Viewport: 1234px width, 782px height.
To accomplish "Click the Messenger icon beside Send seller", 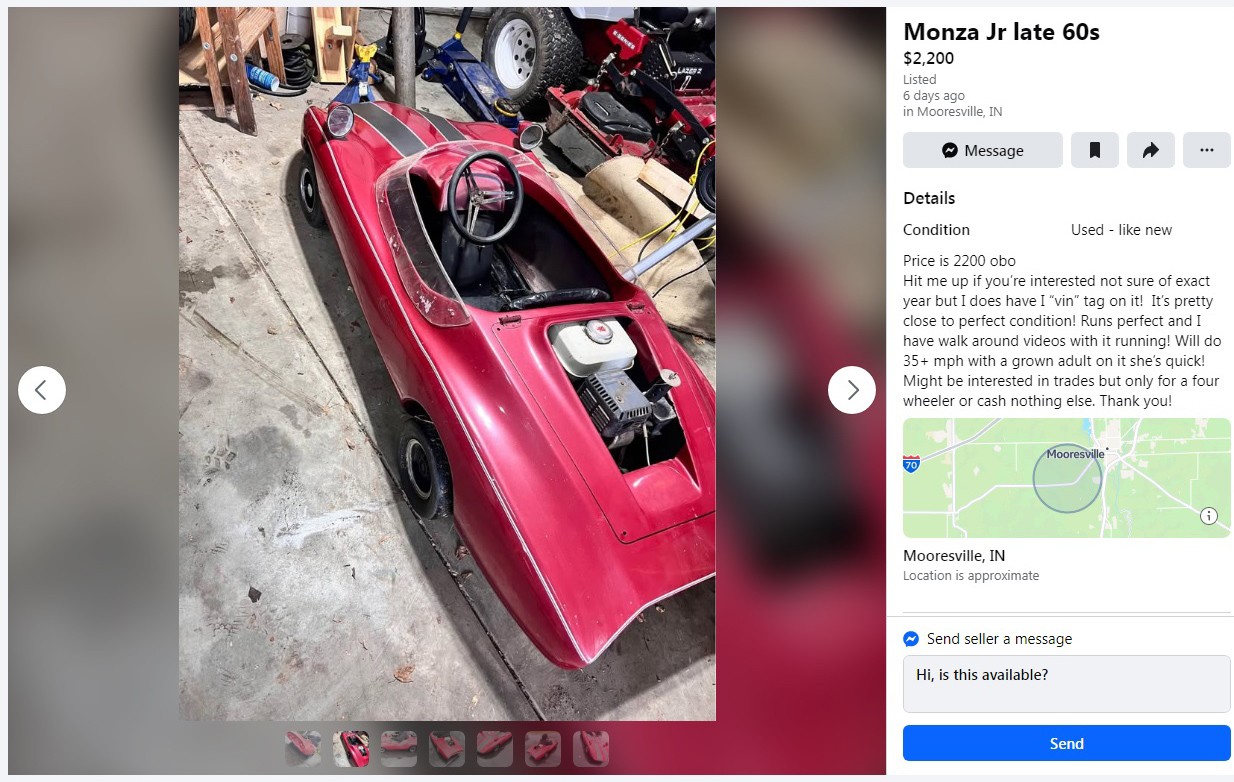I will pos(911,639).
